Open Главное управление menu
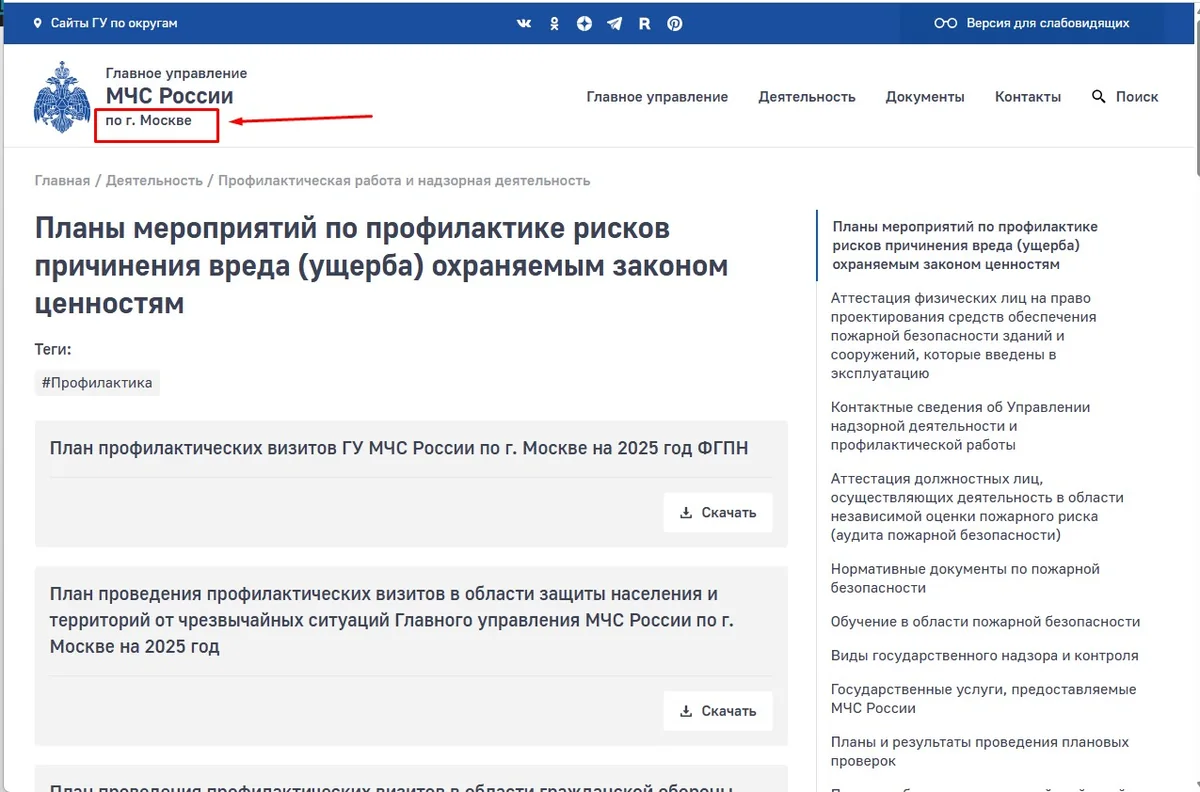This screenshot has height=792, width=1200. (657, 97)
